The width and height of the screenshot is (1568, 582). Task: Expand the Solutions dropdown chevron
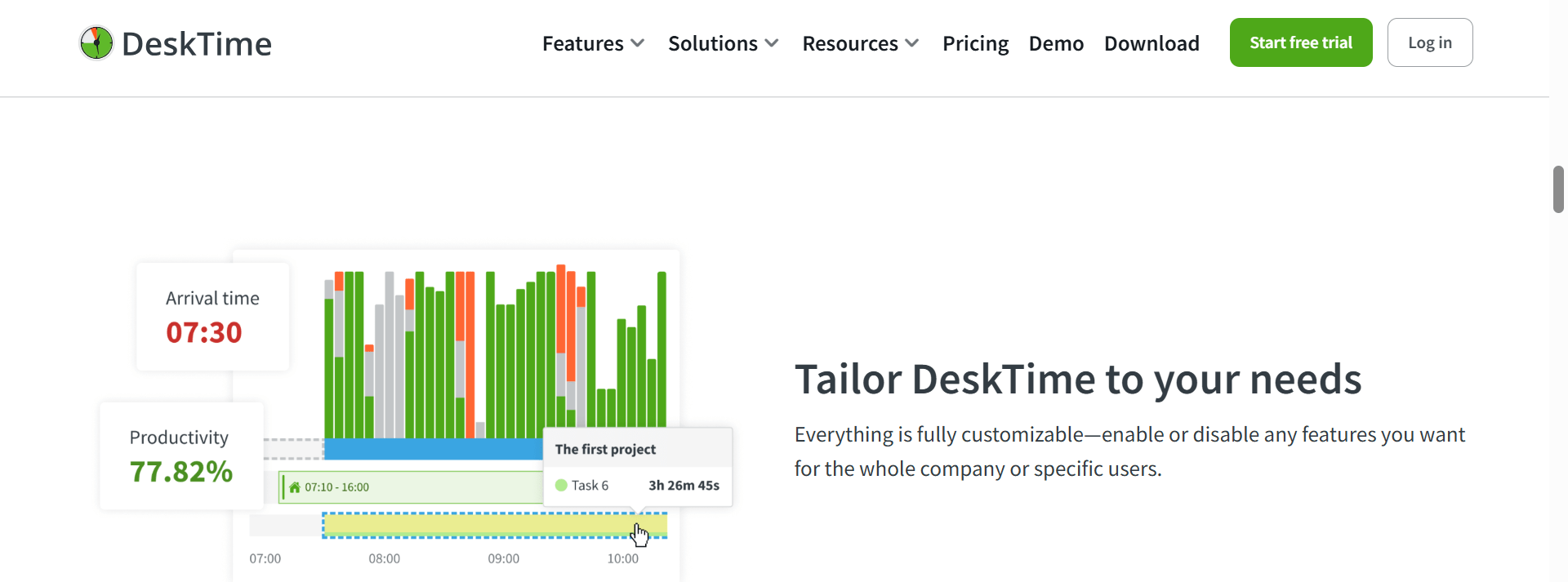[772, 42]
